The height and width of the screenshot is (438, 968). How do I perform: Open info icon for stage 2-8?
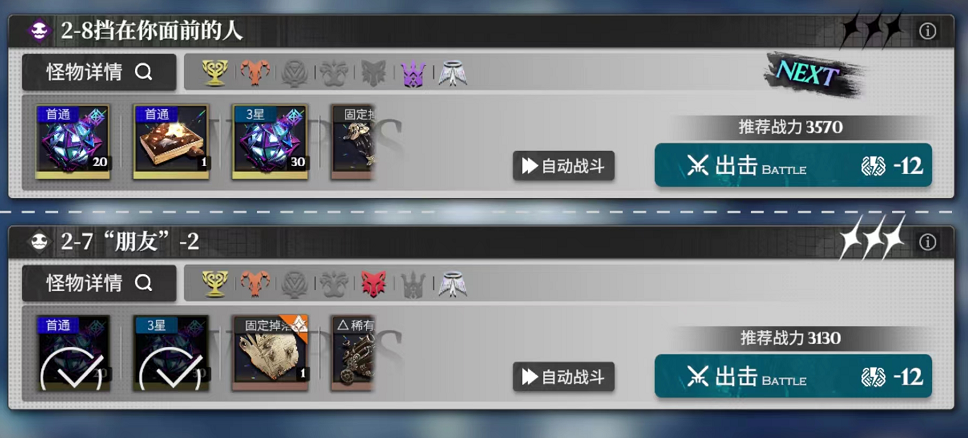927,31
